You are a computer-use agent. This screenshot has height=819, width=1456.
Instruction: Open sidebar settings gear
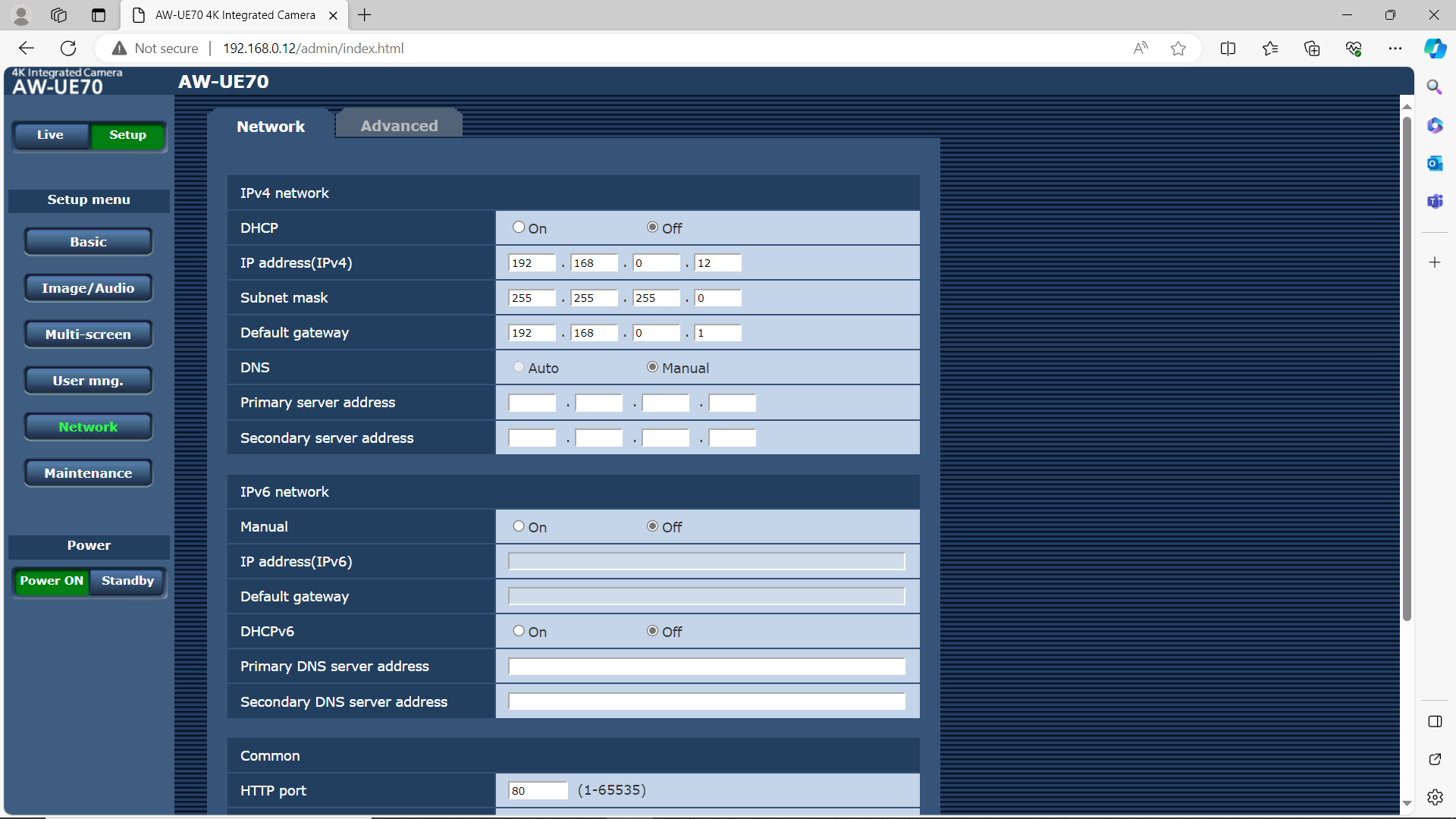pyautogui.click(x=1435, y=797)
